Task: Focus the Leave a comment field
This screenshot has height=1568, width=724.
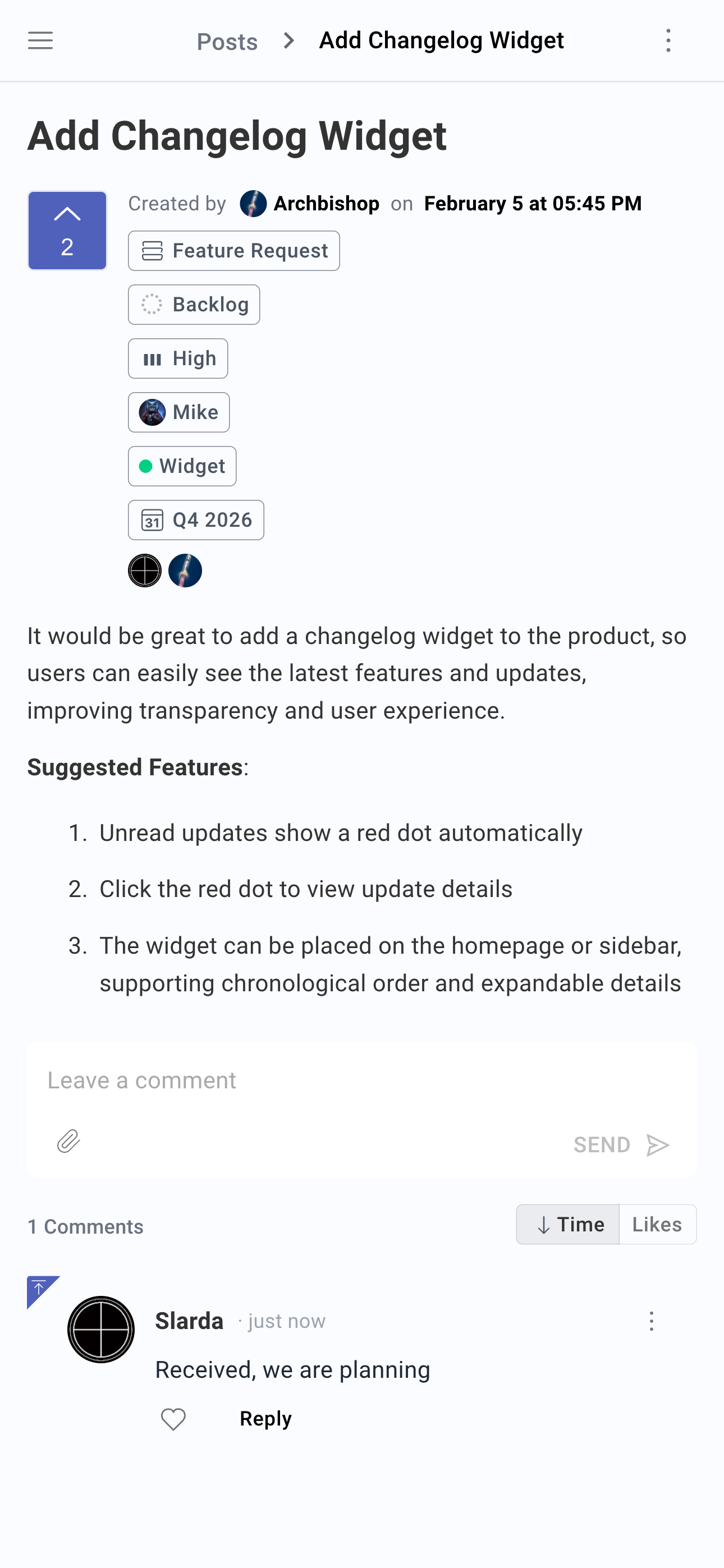Action: point(361,1081)
